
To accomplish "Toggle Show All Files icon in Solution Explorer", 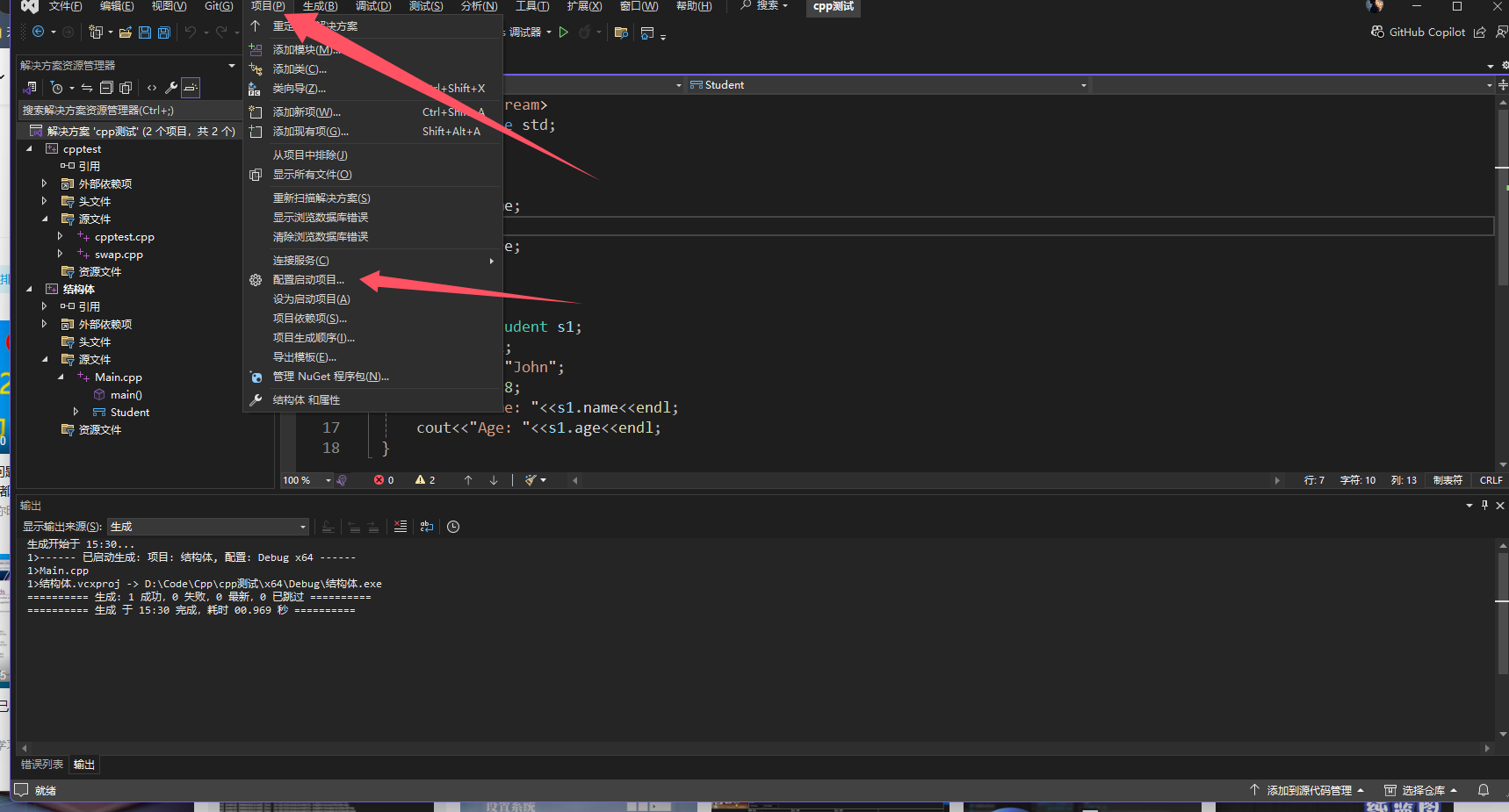I will 126,88.
